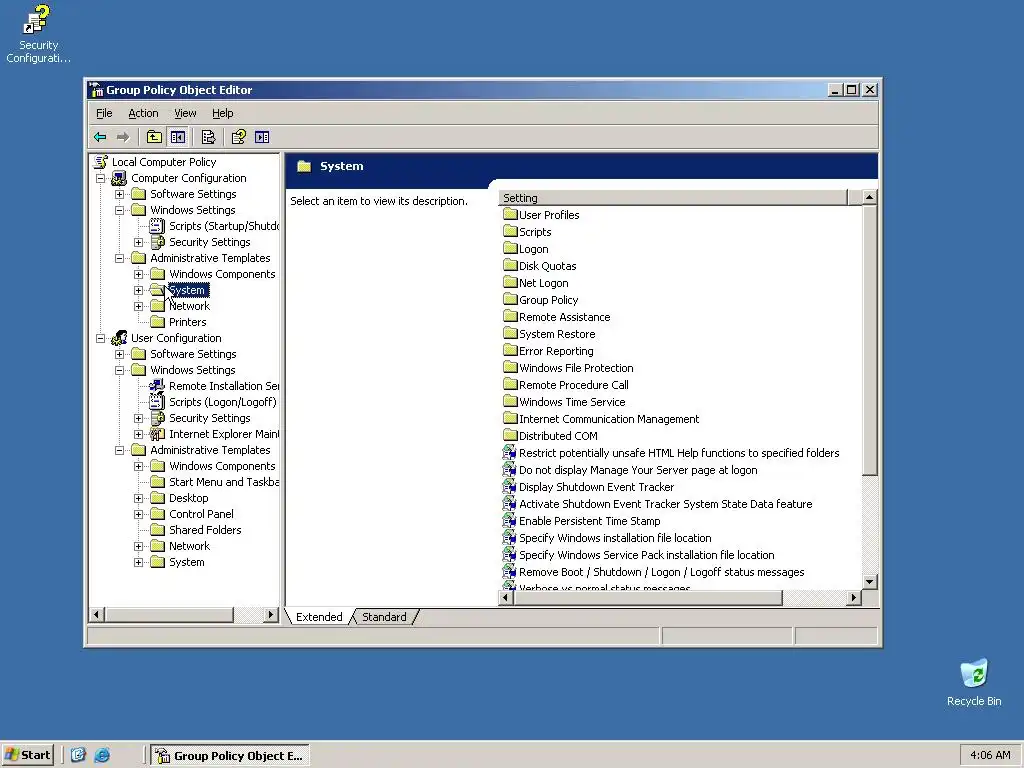The width and height of the screenshot is (1024, 768).
Task: Click Group Policy Object Editor taskbar button
Action: click(230, 756)
